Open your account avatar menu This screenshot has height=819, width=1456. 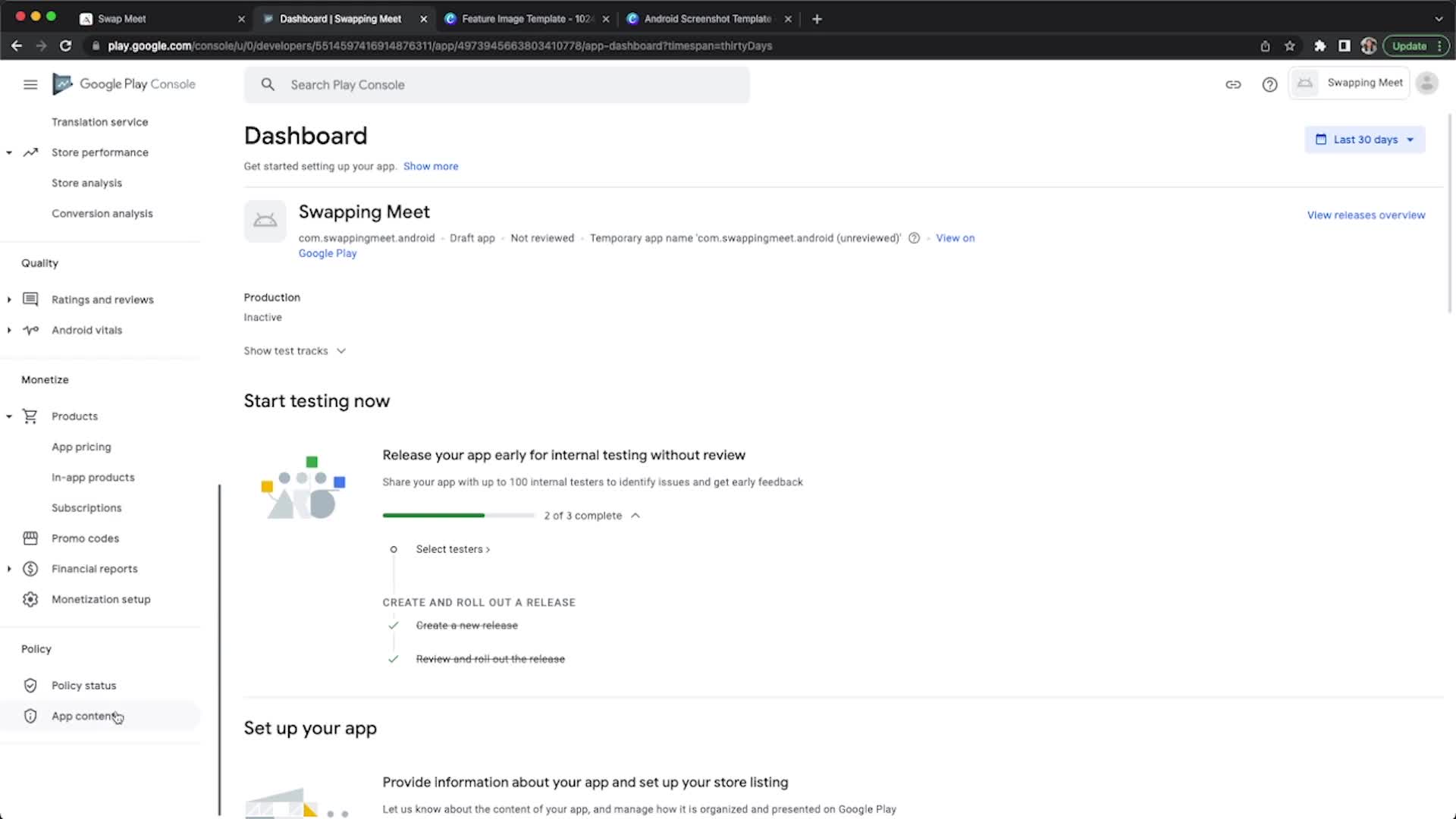[1426, 83]
